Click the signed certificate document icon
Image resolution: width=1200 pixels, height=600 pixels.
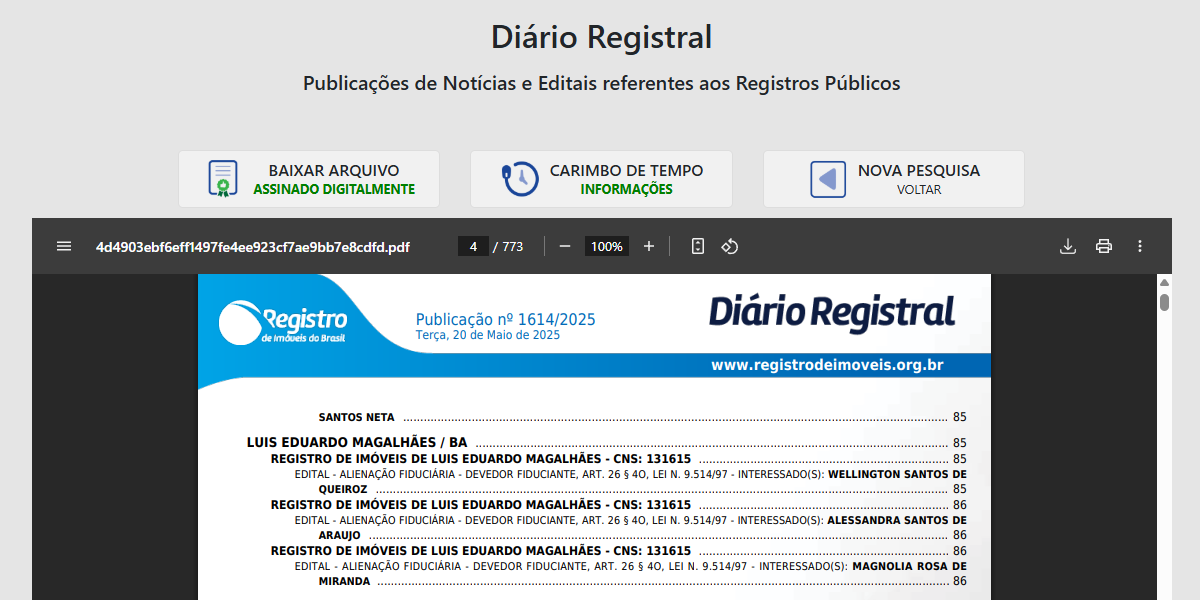[223, 179]
